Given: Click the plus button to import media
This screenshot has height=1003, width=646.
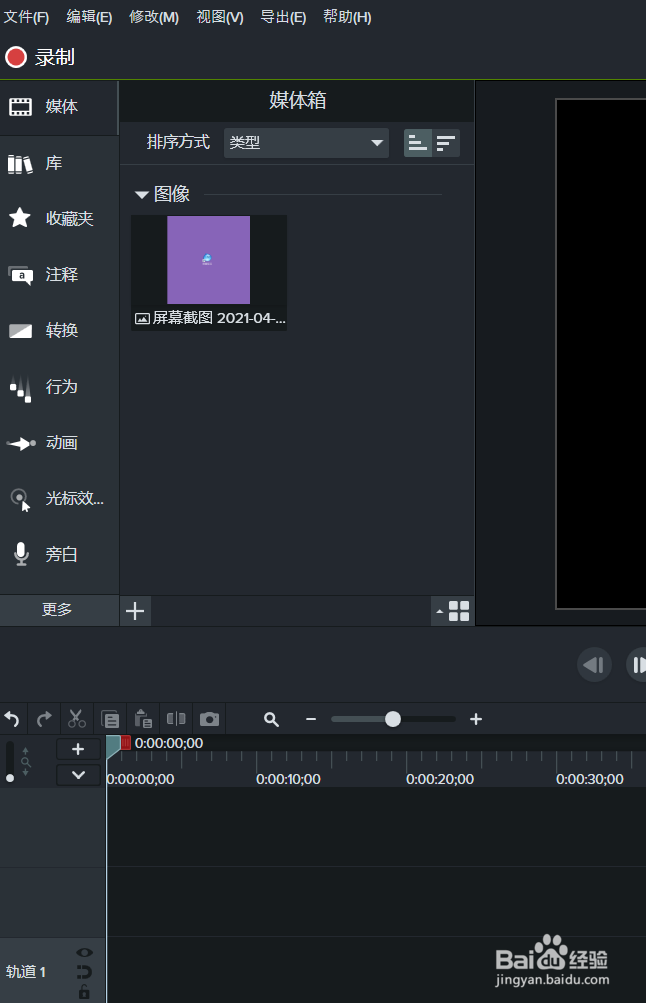Looking at the screenshot, I should 135,611.
